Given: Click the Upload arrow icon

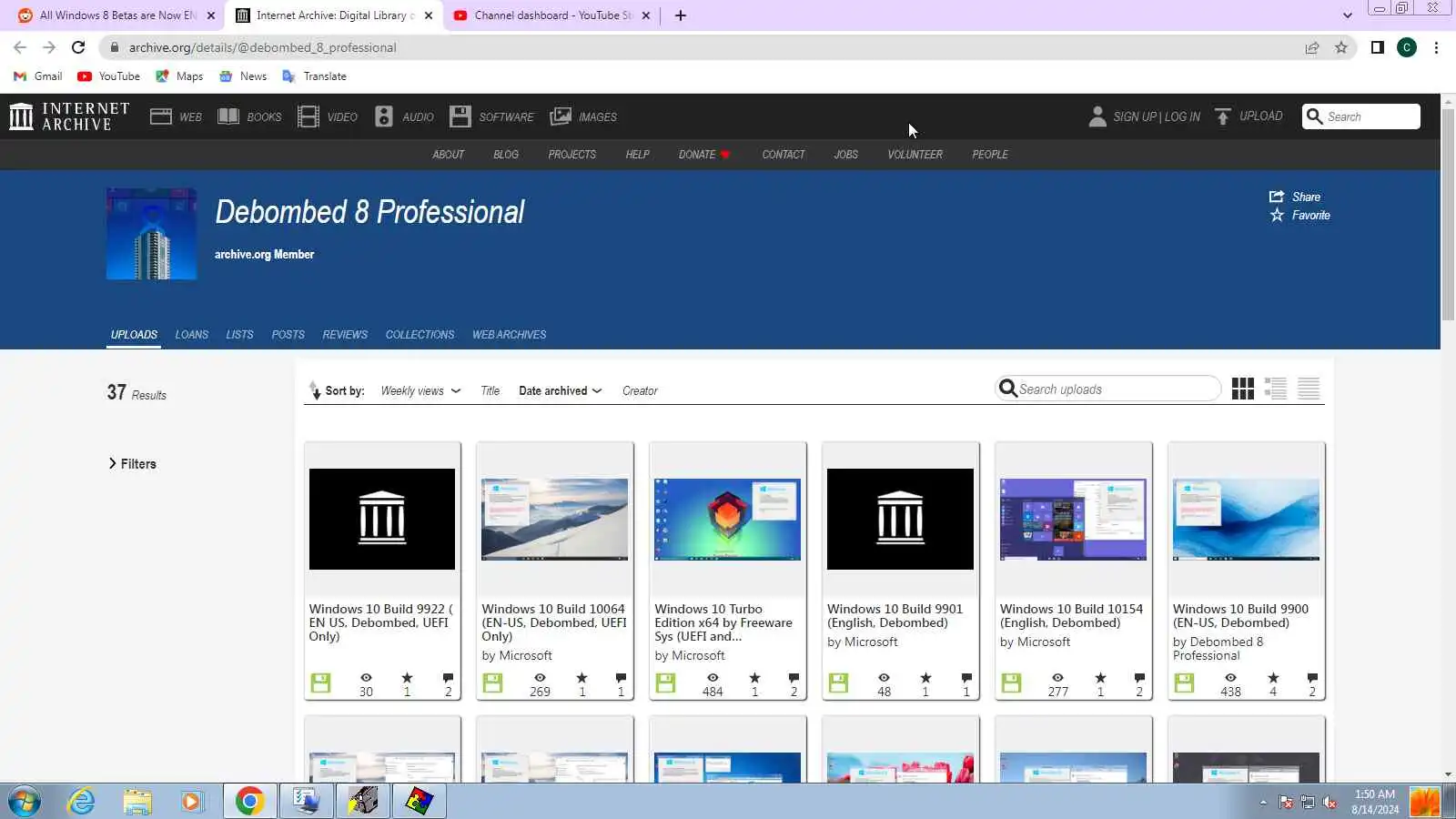Looking at the screenshot, I should 1223,116.
